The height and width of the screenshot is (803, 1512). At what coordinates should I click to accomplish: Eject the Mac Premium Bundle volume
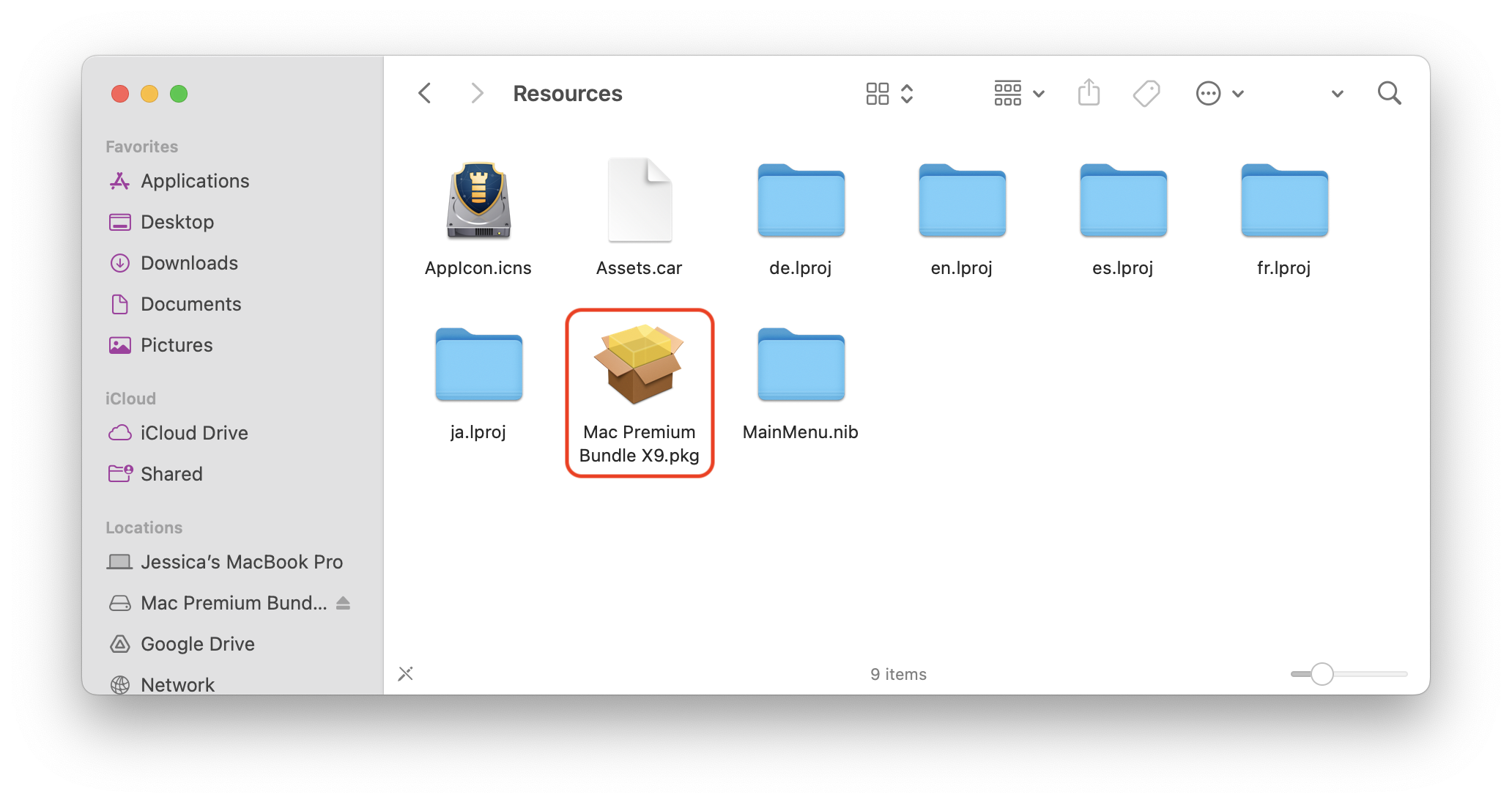click(343, 603)
